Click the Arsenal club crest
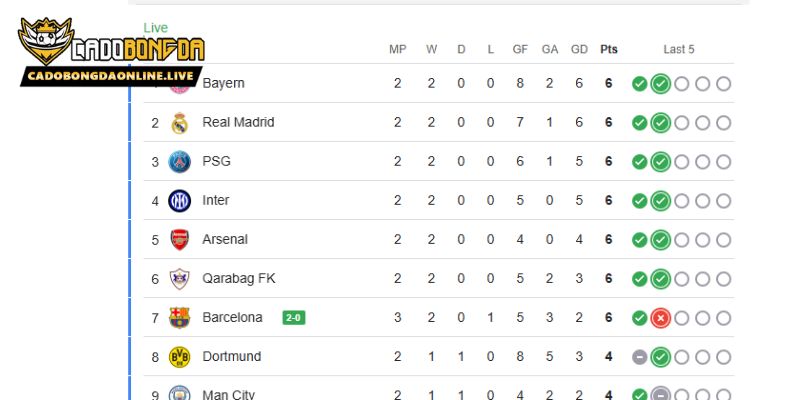The height and width of the screenshot is (400, 800). click(180, 240)
